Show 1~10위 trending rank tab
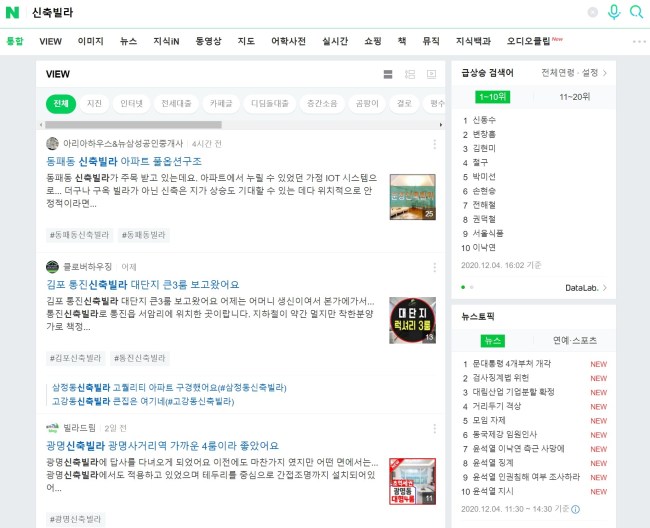Viewport: 650px width, 528px height. pos(492,97)
